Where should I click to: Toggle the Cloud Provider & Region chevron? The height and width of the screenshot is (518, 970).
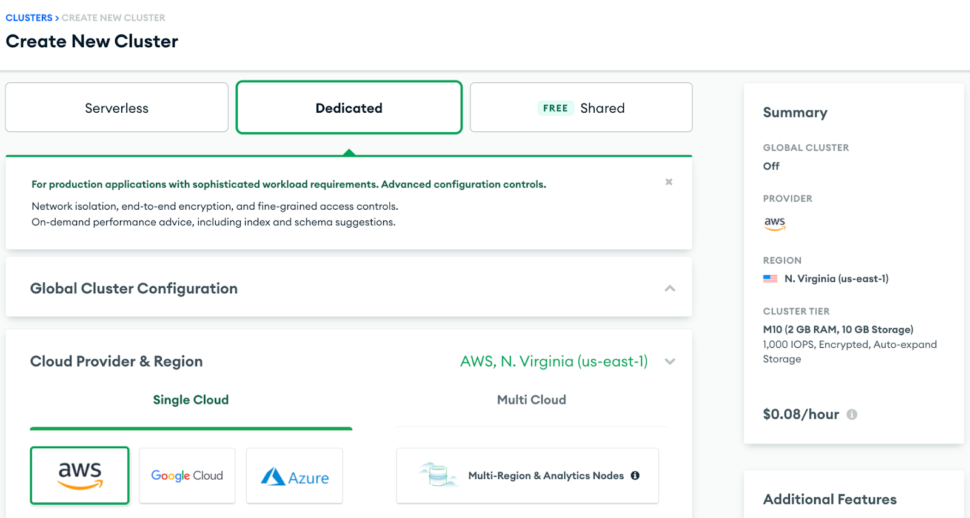(x=670, y=362)
